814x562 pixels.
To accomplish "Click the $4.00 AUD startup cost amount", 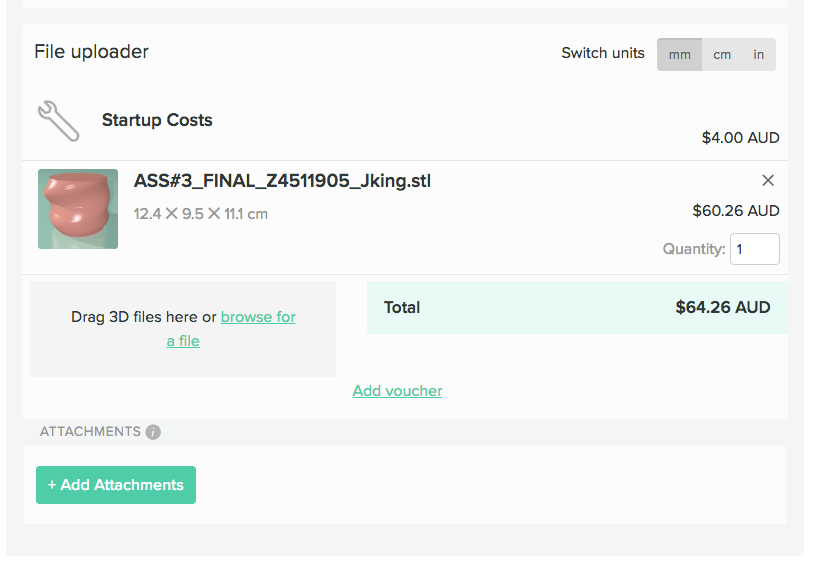I will point(740,138).
